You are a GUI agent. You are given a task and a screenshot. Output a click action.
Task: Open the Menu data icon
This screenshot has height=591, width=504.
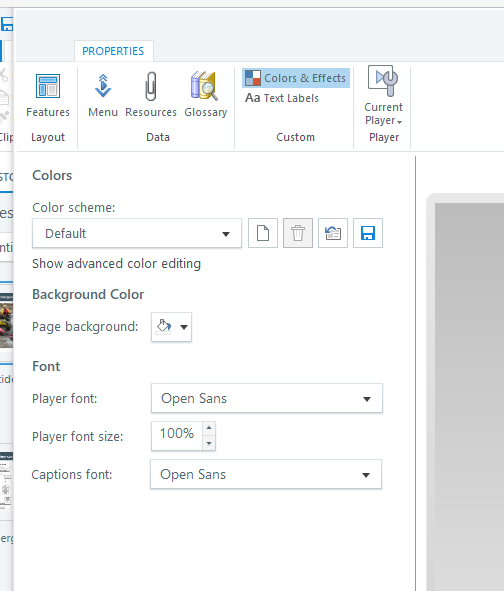click(103, 95)
